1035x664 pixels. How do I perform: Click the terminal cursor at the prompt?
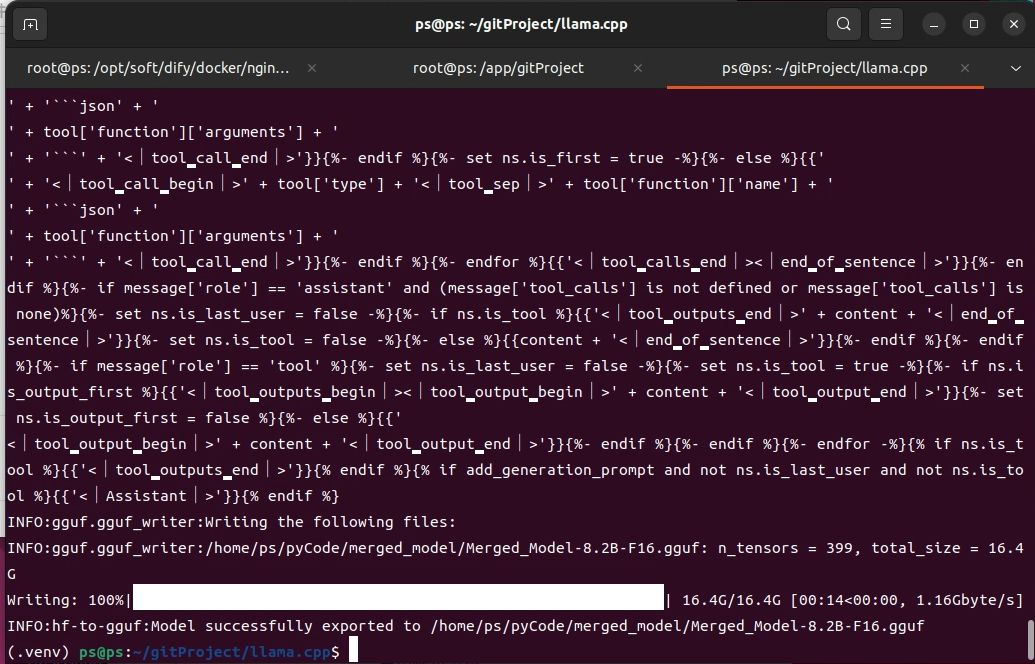click(353, 650)
